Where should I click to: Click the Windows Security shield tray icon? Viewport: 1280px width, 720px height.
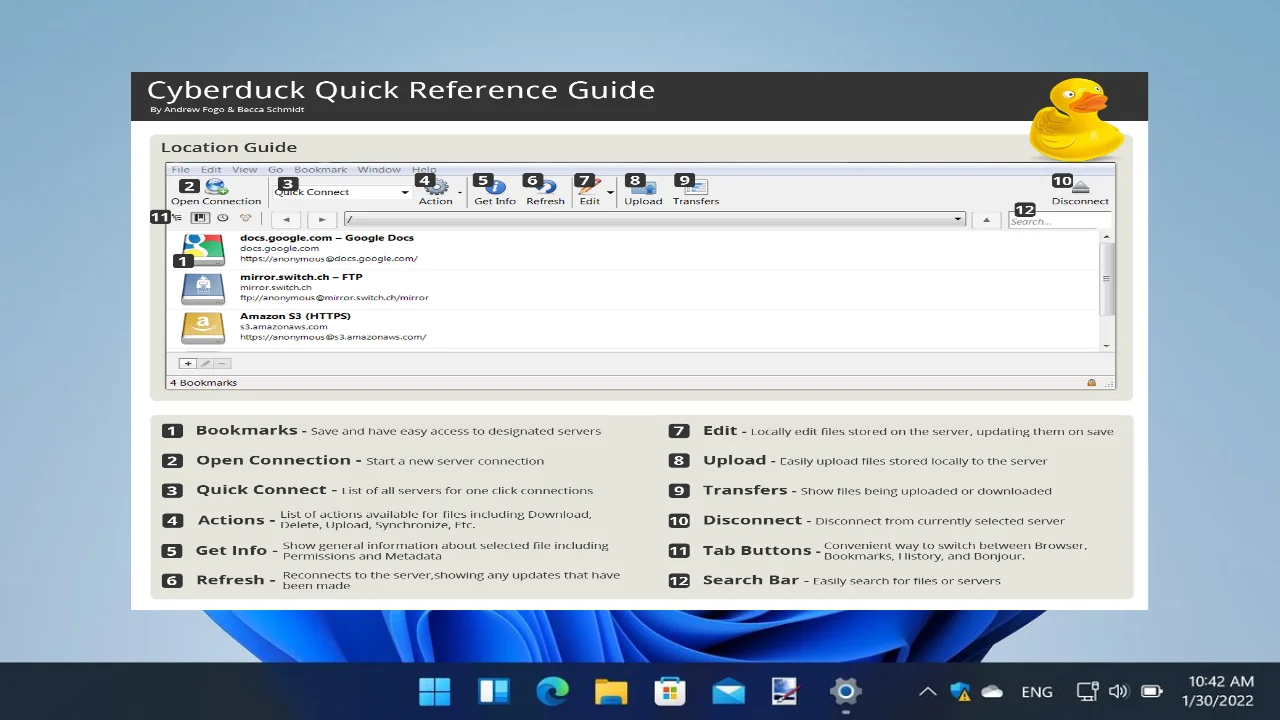click(960, 691)
